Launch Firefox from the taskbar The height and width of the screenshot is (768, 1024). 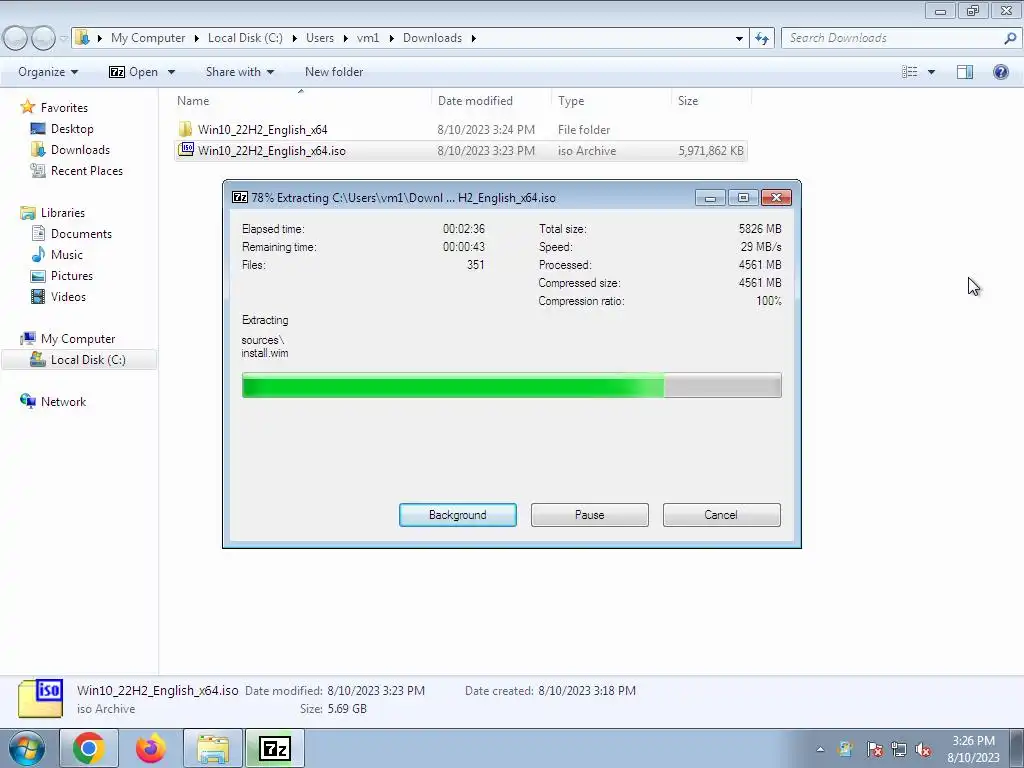pyautogui.click(x=151, y=748)
